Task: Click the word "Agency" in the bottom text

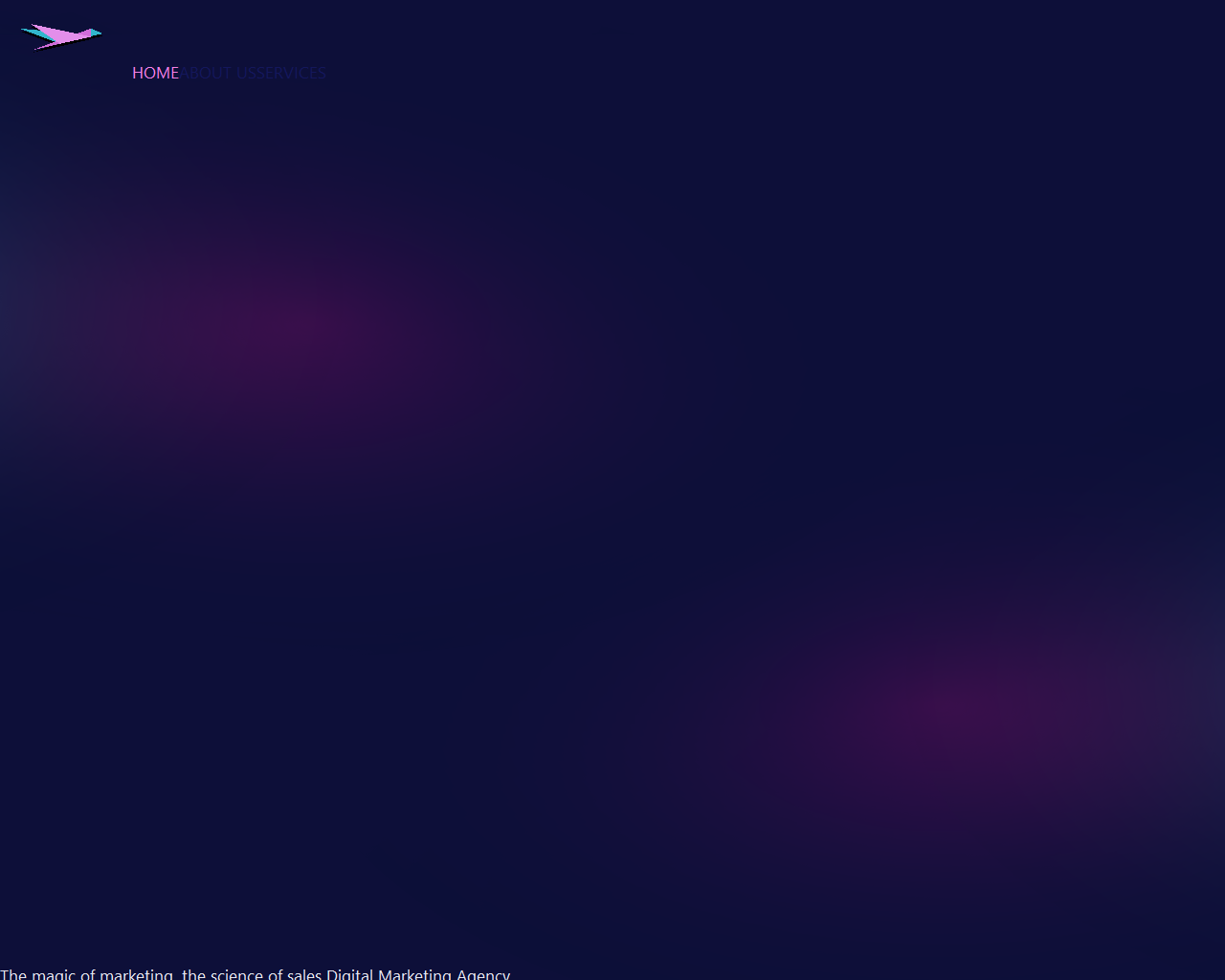Action: 483,973
